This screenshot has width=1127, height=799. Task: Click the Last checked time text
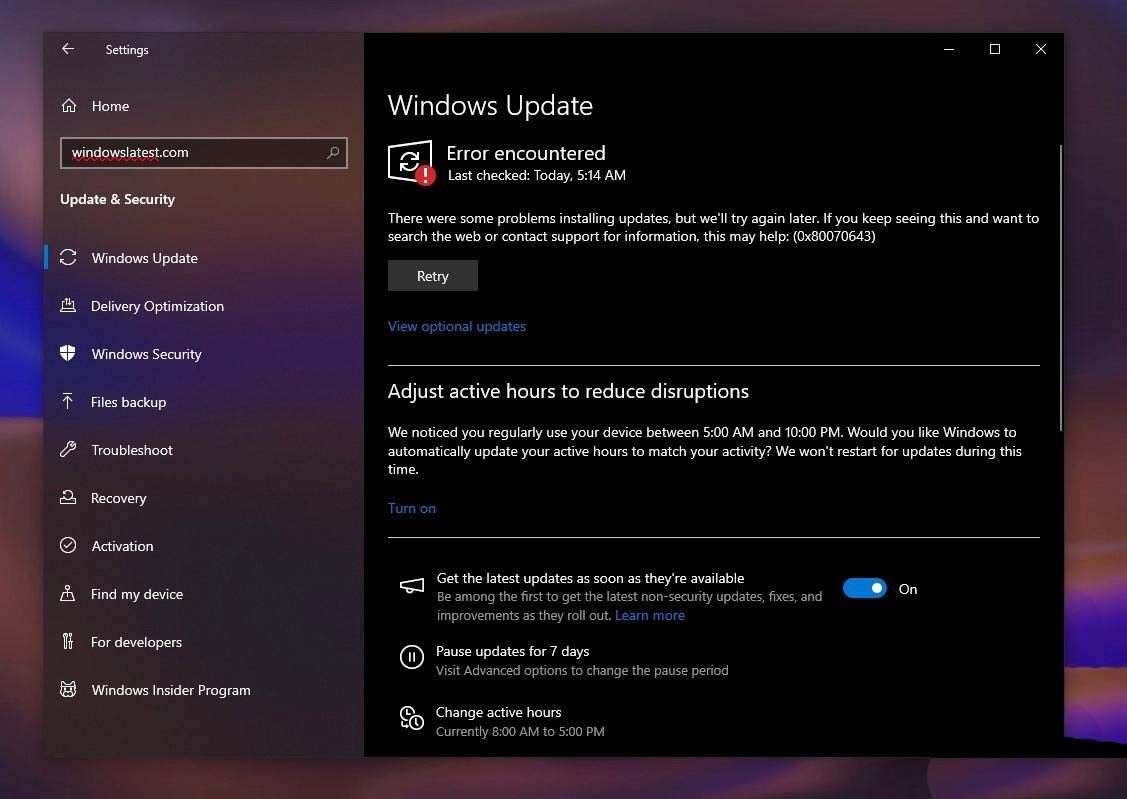(x=537, y=175)
